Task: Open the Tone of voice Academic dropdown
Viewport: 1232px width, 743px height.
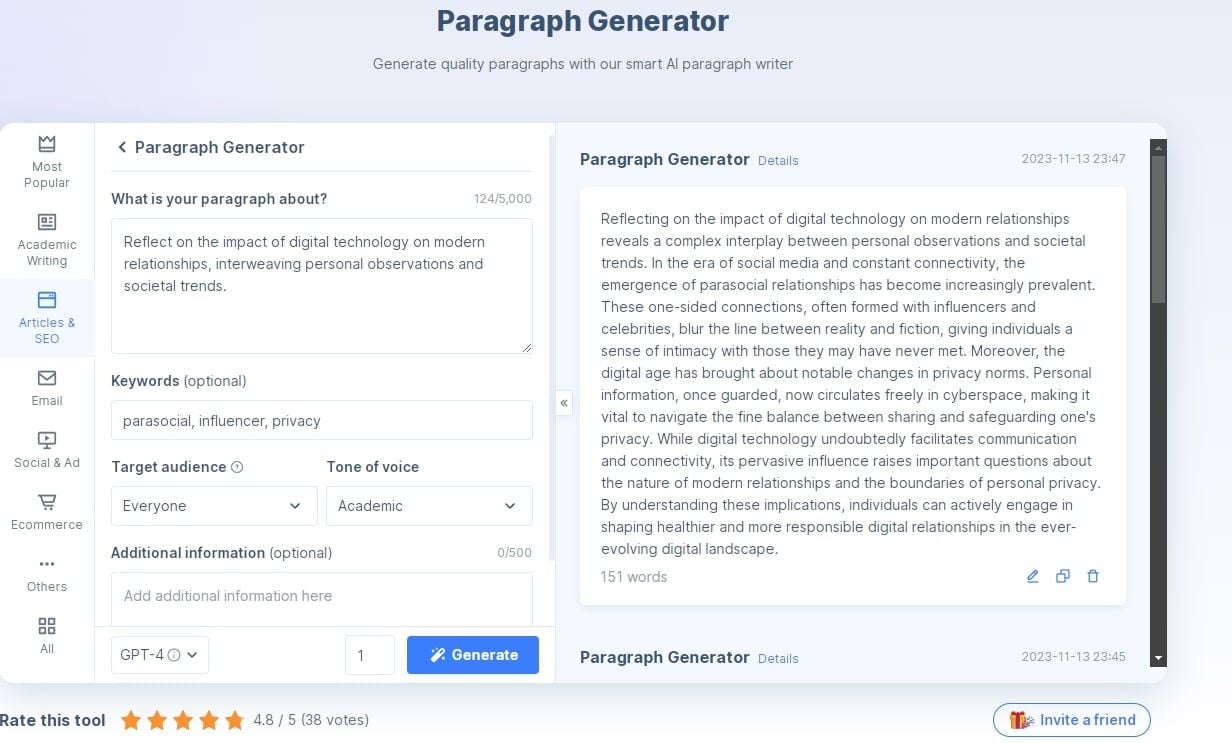Action: (429, 506)
